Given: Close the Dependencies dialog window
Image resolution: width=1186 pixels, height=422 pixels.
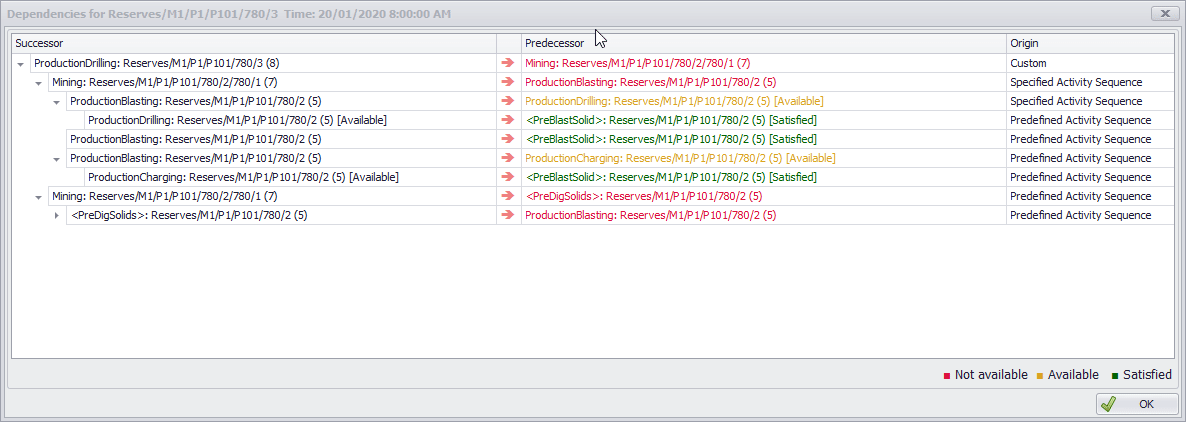Looking at the screenshot, I should (1163, 14).
